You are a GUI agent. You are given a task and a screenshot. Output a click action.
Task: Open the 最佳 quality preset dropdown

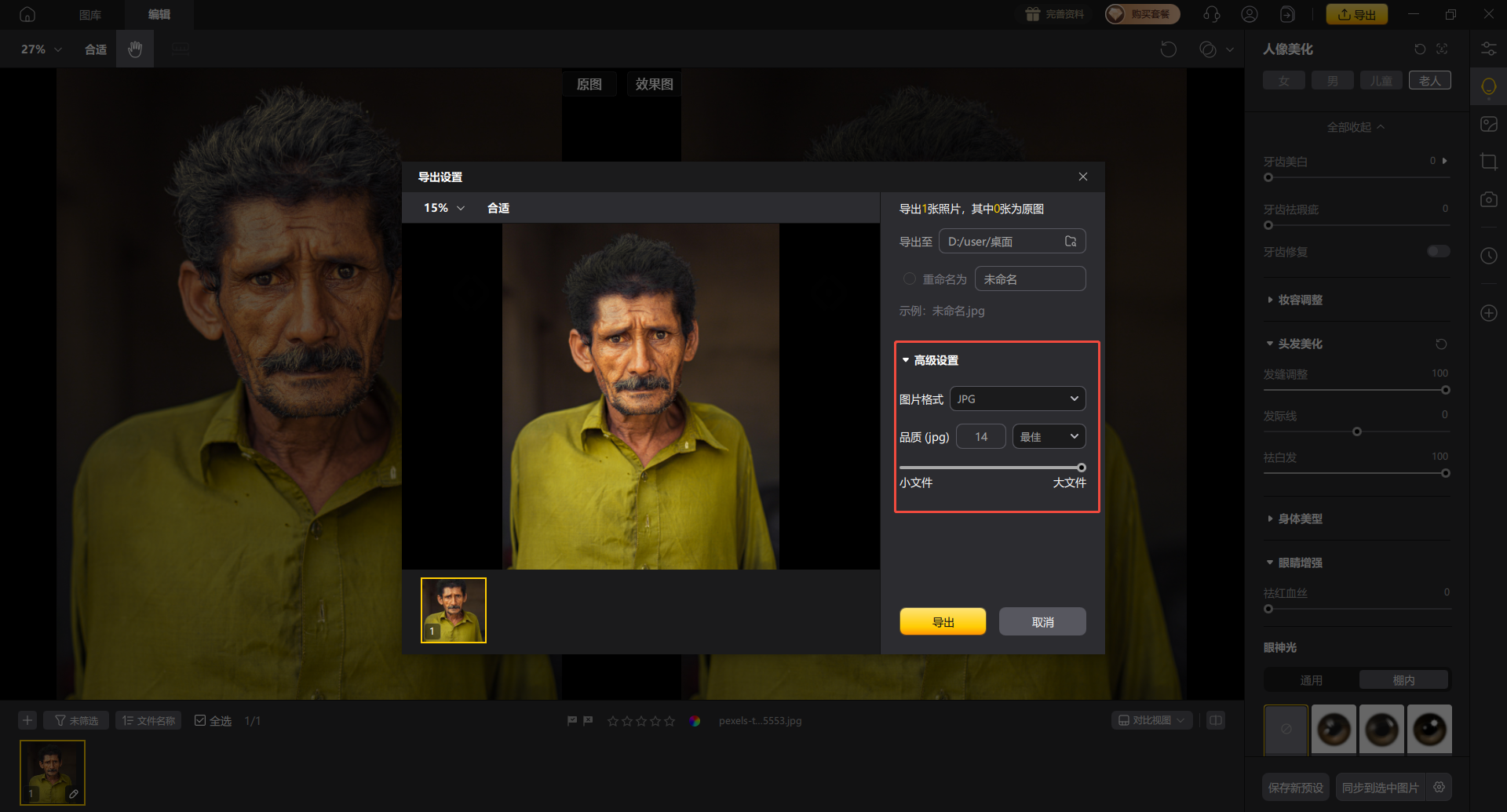pyautogui.click(x=1049, y=437)
